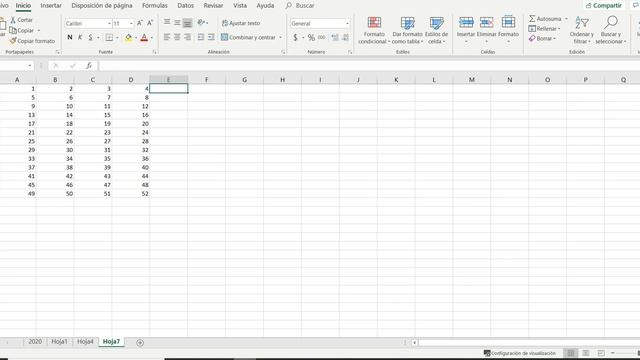640x360 pixels.
Task: Align cell text right
Action: coord(187,37)
